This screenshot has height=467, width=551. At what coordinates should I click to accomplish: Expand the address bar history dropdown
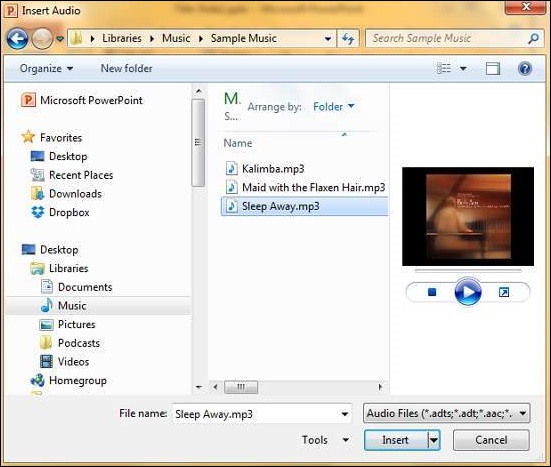pyautogui.click(x=328, y=39)
